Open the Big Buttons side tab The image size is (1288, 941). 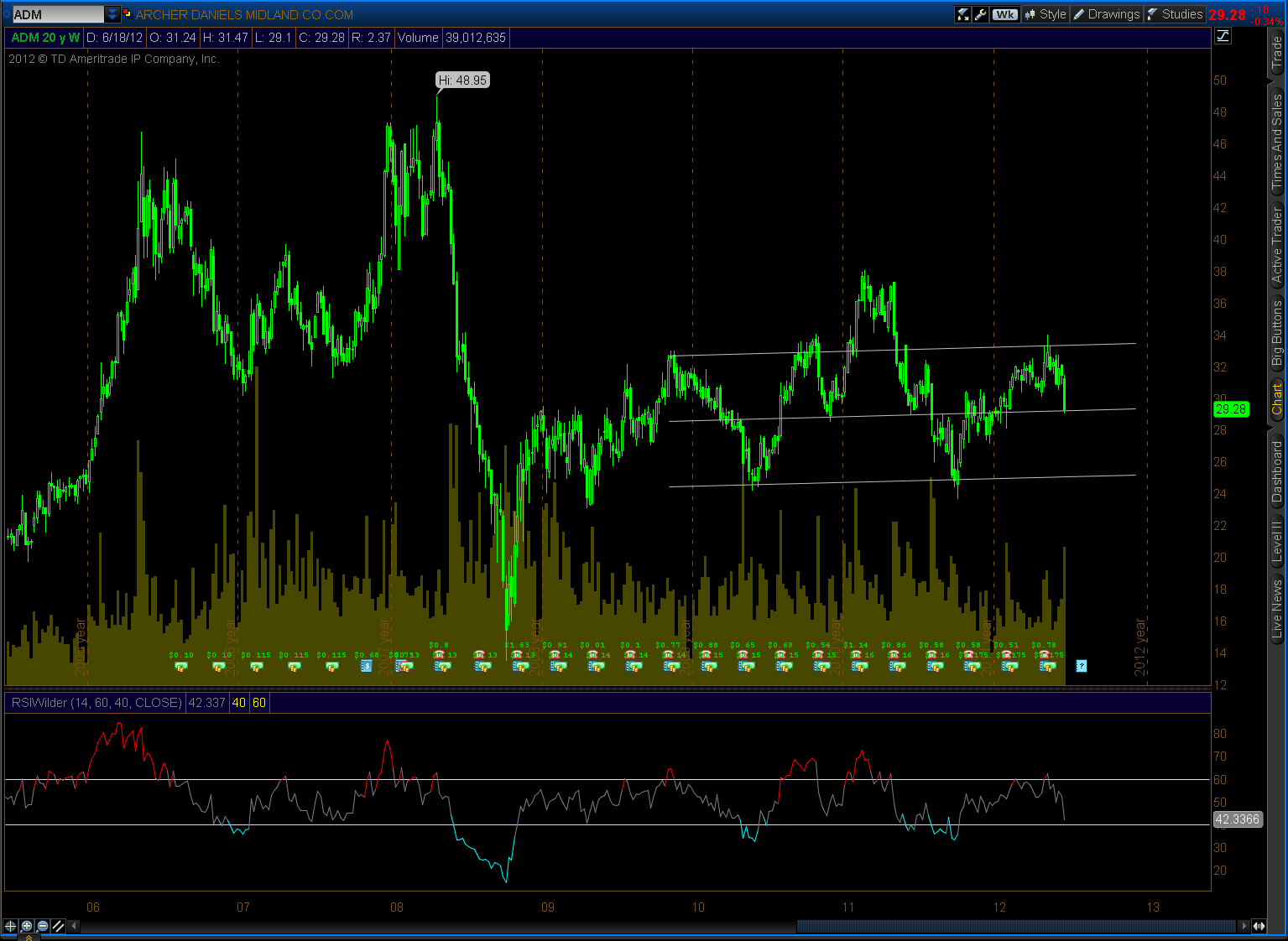1277,333
